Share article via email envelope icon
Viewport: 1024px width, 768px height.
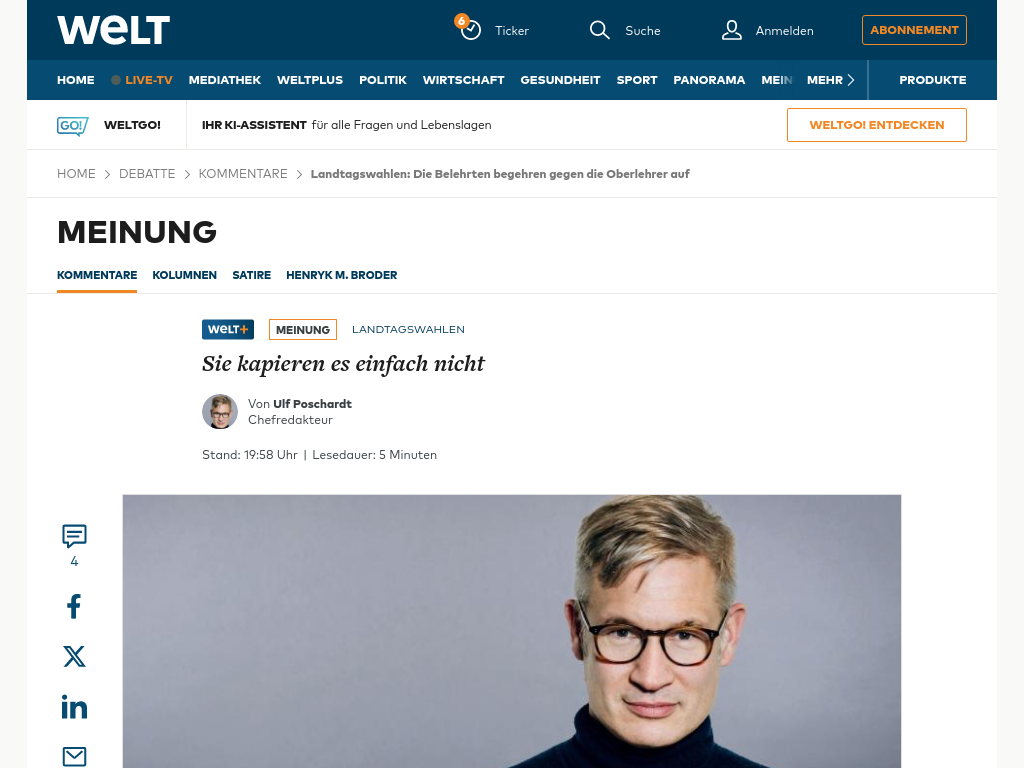click(74, 756)
